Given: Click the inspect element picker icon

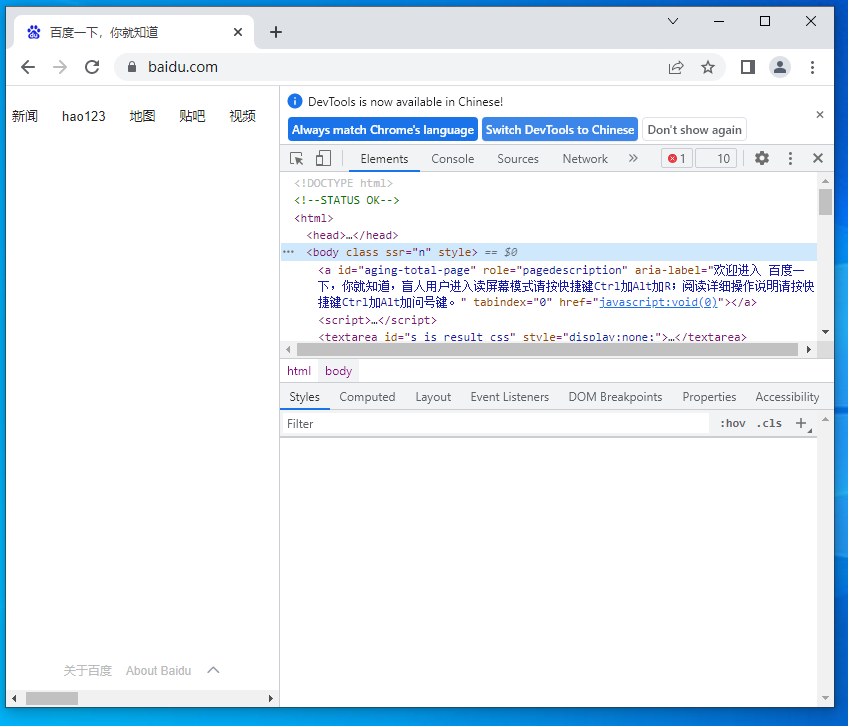Looking at the screenshot, I should tap(296, 159).
